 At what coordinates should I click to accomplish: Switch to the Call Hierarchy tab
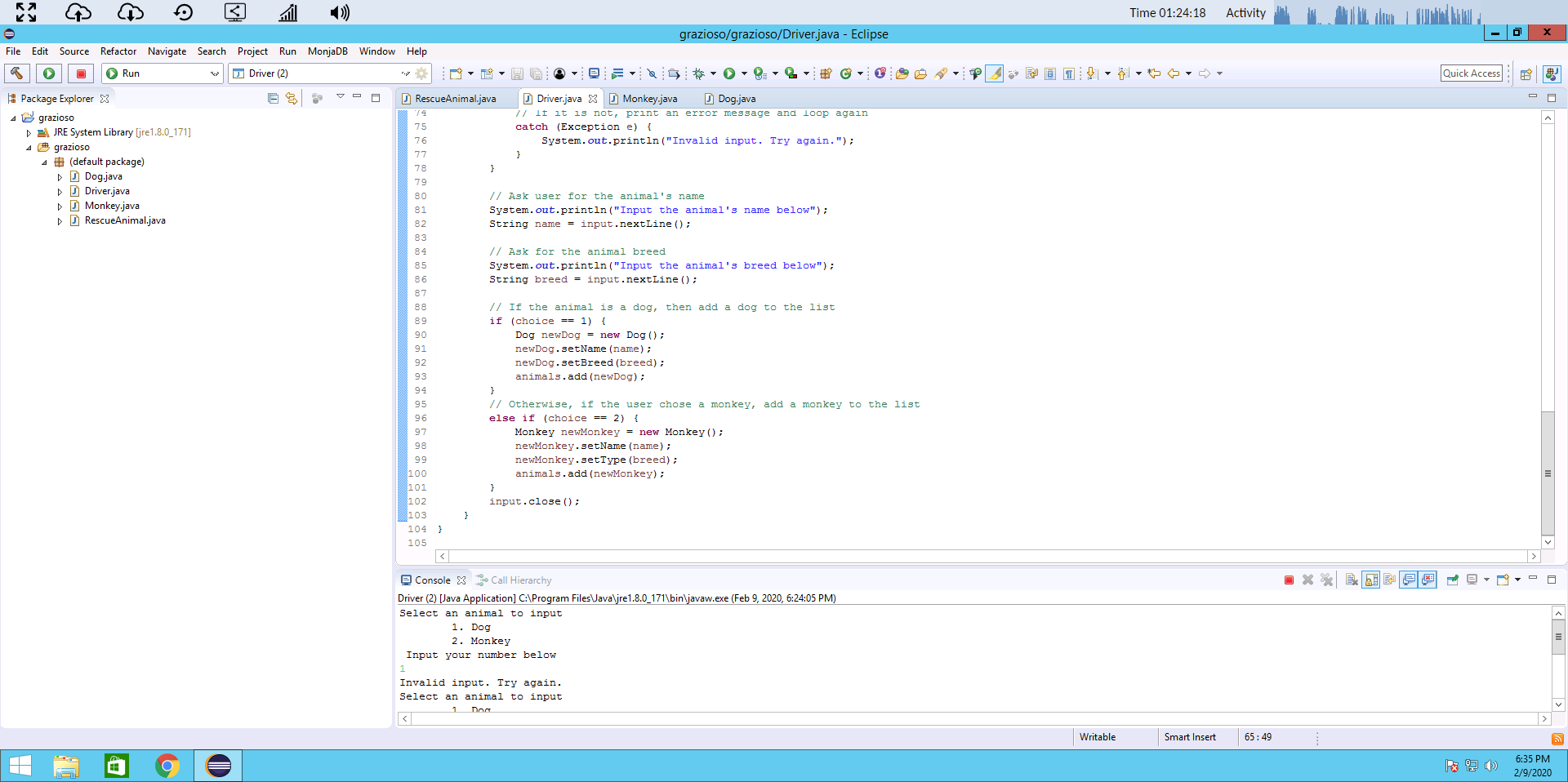(x=514, y=580)
